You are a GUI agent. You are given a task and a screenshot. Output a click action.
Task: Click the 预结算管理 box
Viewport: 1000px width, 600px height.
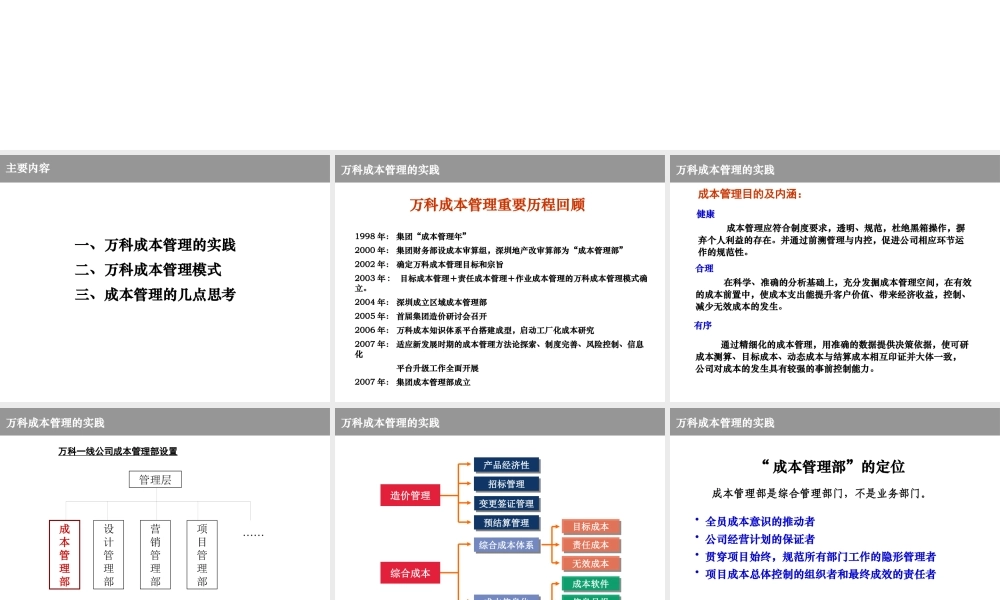point(506,523)
